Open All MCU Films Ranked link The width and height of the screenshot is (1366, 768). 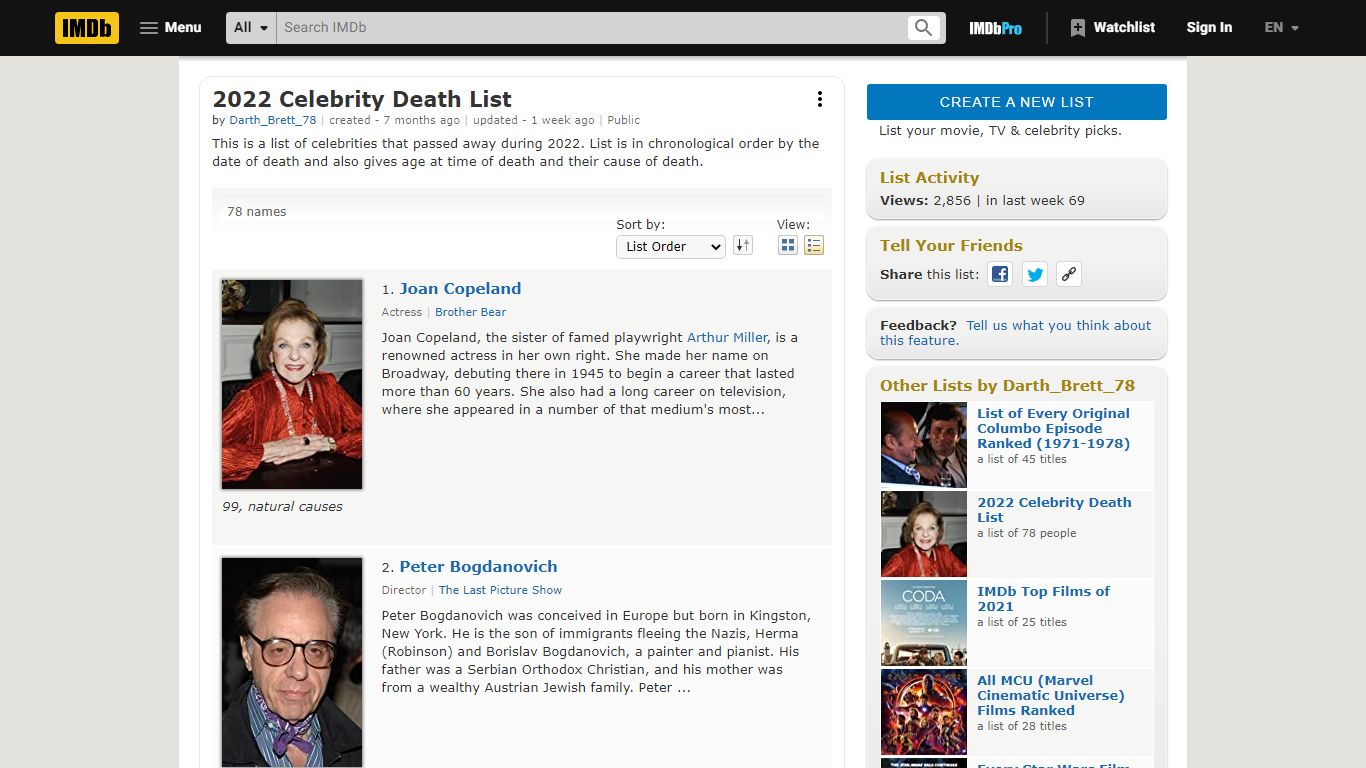pyautogui.click(x=1051, y=695)
